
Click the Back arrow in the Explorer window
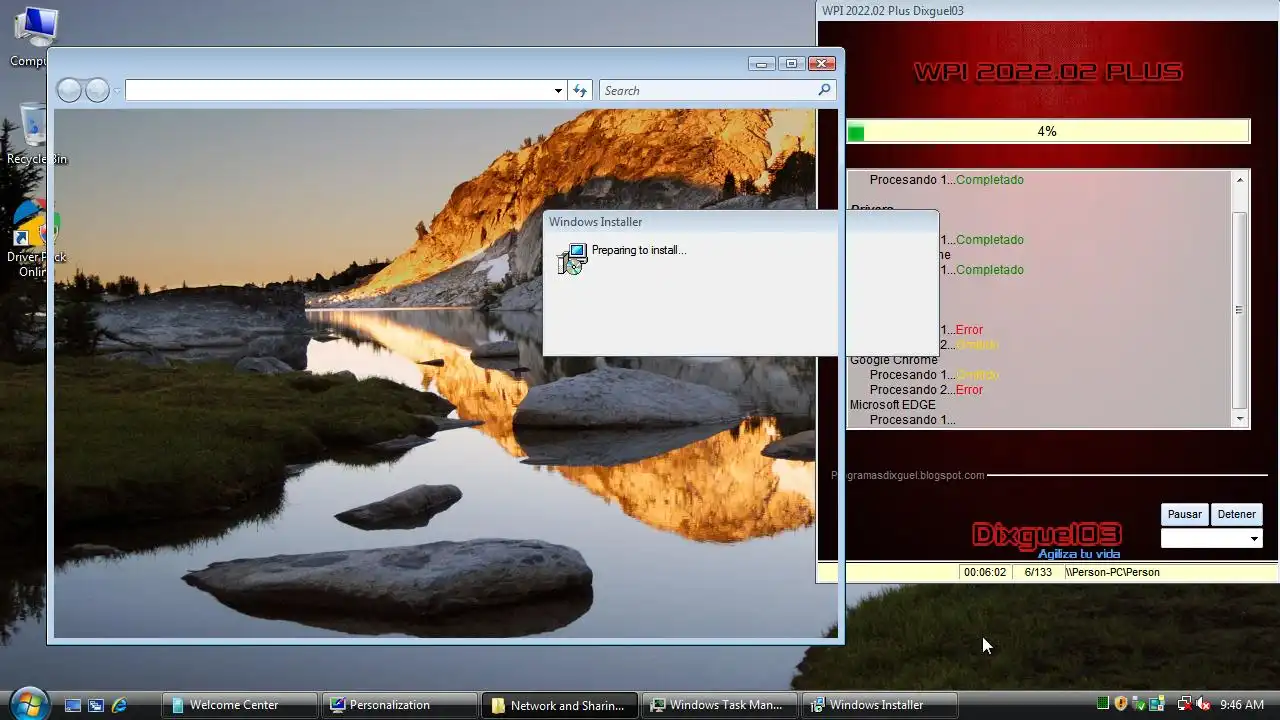(69, 91)
